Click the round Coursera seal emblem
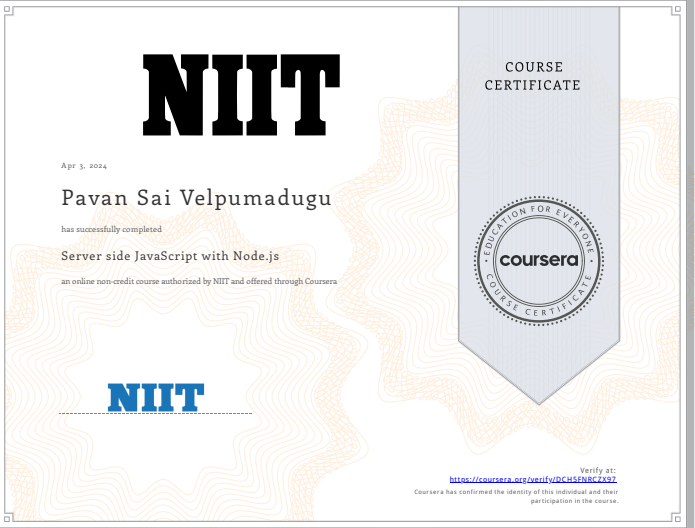The height and width of the screenshot is (528, 695). [539, 259]
